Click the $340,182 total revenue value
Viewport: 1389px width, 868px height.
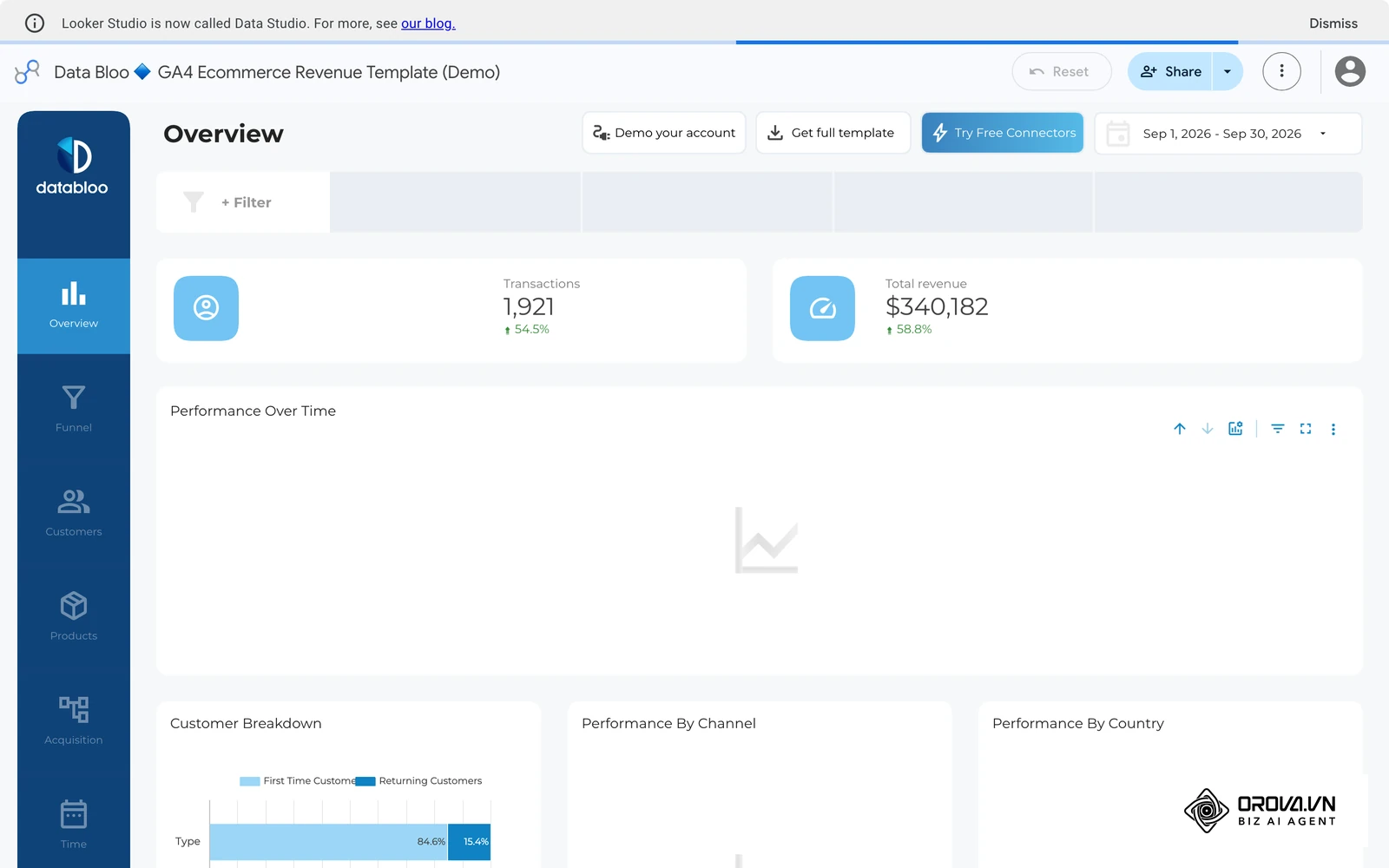[937, 306]
